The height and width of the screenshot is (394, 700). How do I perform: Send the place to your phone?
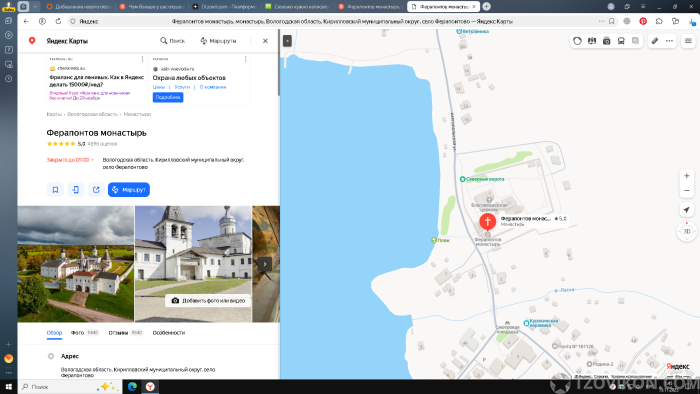76,190
